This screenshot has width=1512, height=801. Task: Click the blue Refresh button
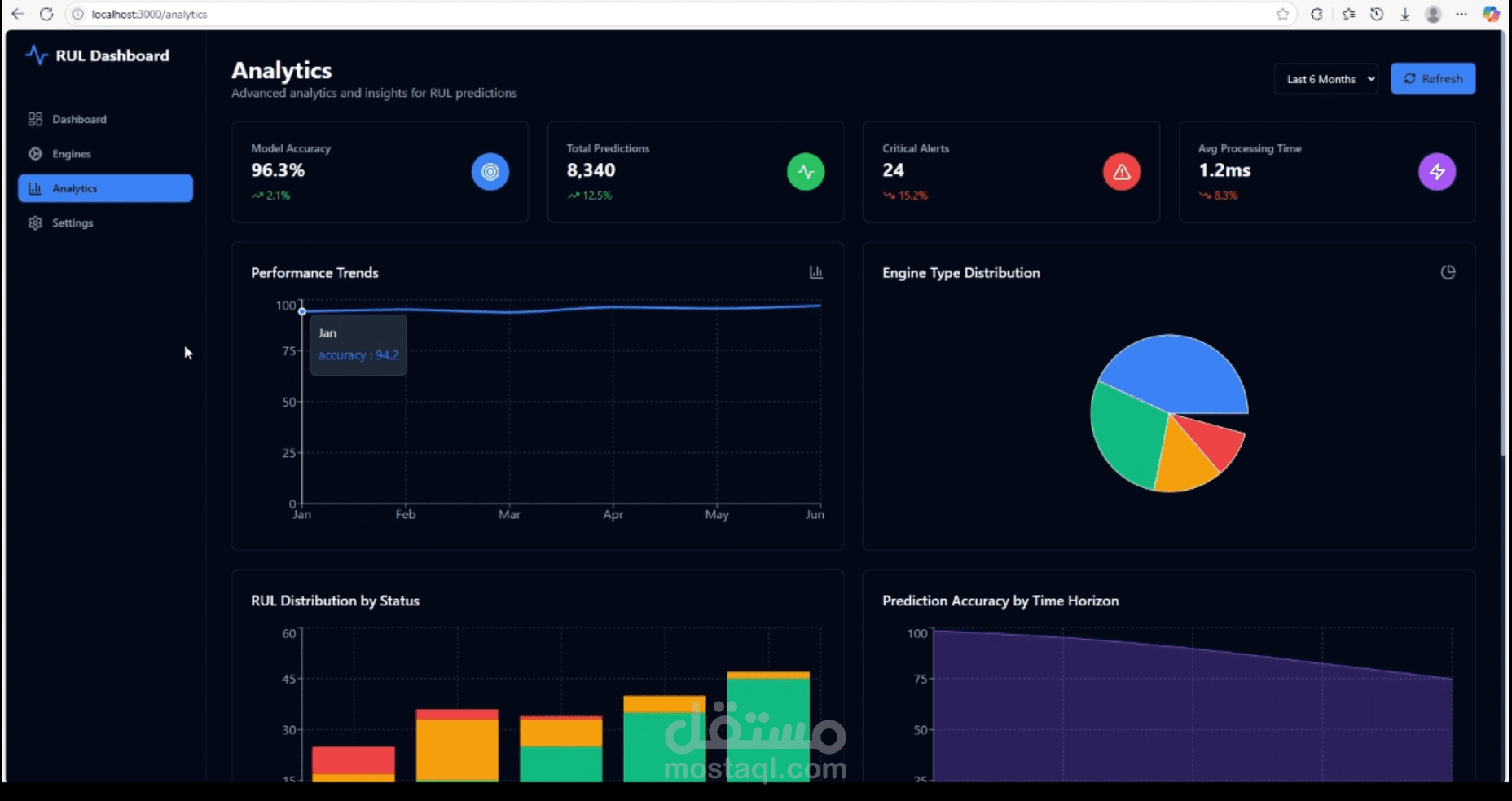click(x=1433, y=79)
